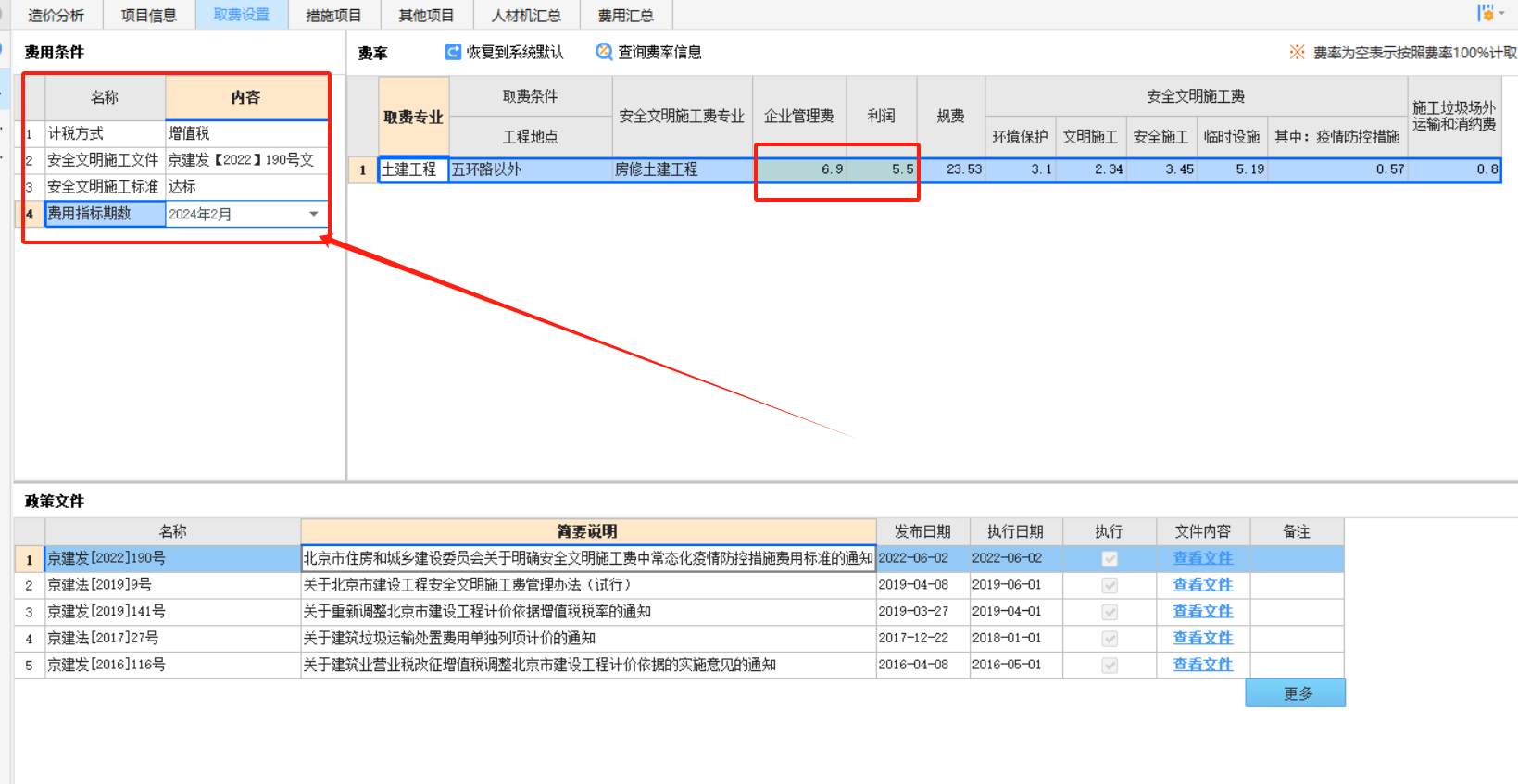Viewport: 1518px width, 784px height.
Task: Toggle the 执行 checkbox for 京建法[2017]27号
Action: 1110,639
